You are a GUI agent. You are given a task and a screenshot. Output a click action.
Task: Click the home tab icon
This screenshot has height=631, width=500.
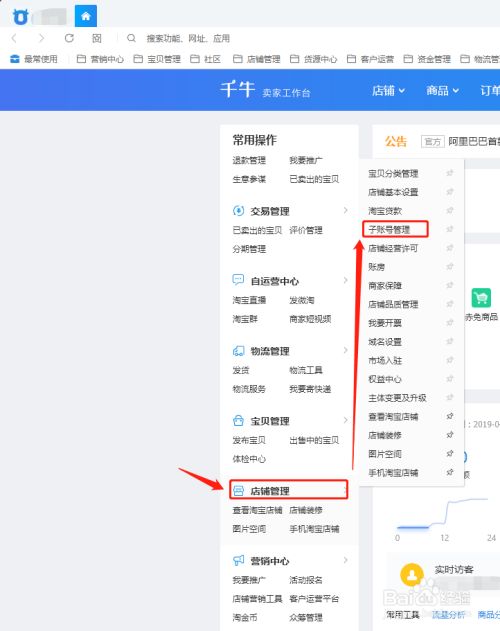coord(86,16)
